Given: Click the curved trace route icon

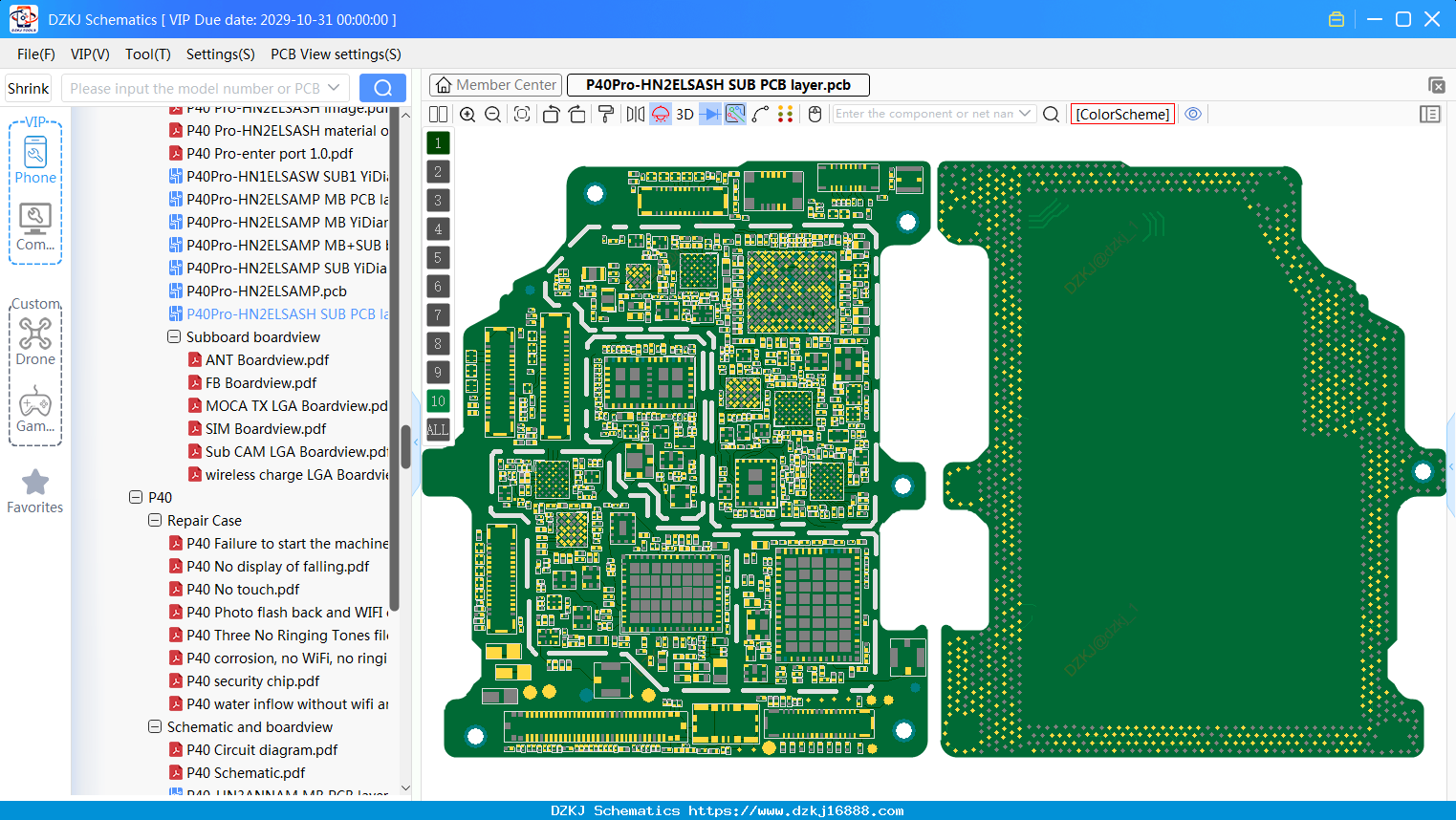Looking at the screenshot, I should [x=760, y=114].
